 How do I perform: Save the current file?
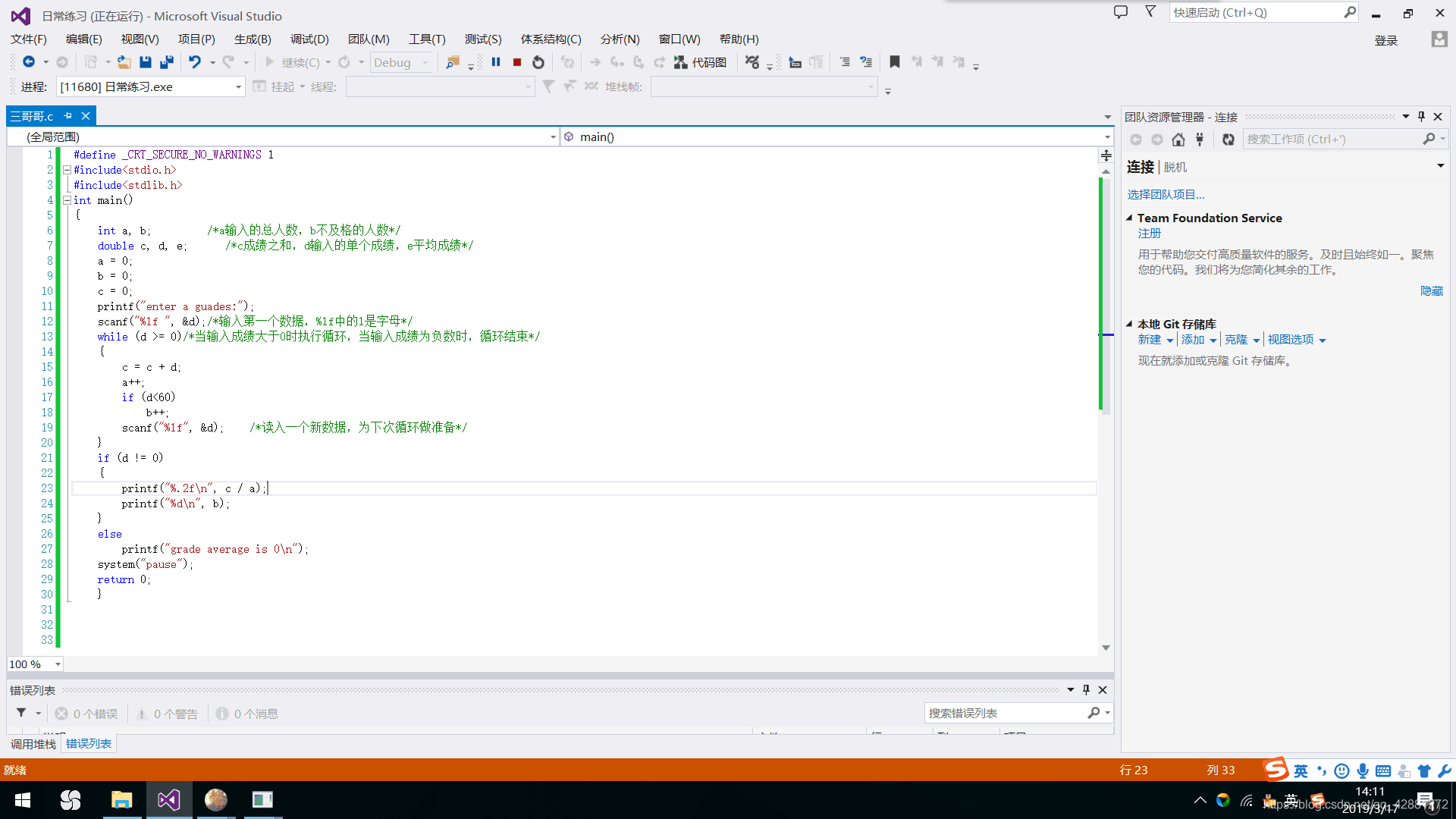(146, 62)
